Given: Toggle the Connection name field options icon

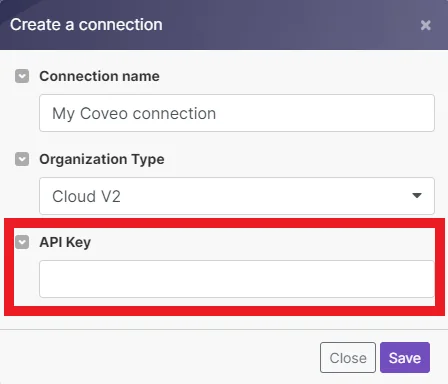Looking at the screenshot, I should [22, 76].
